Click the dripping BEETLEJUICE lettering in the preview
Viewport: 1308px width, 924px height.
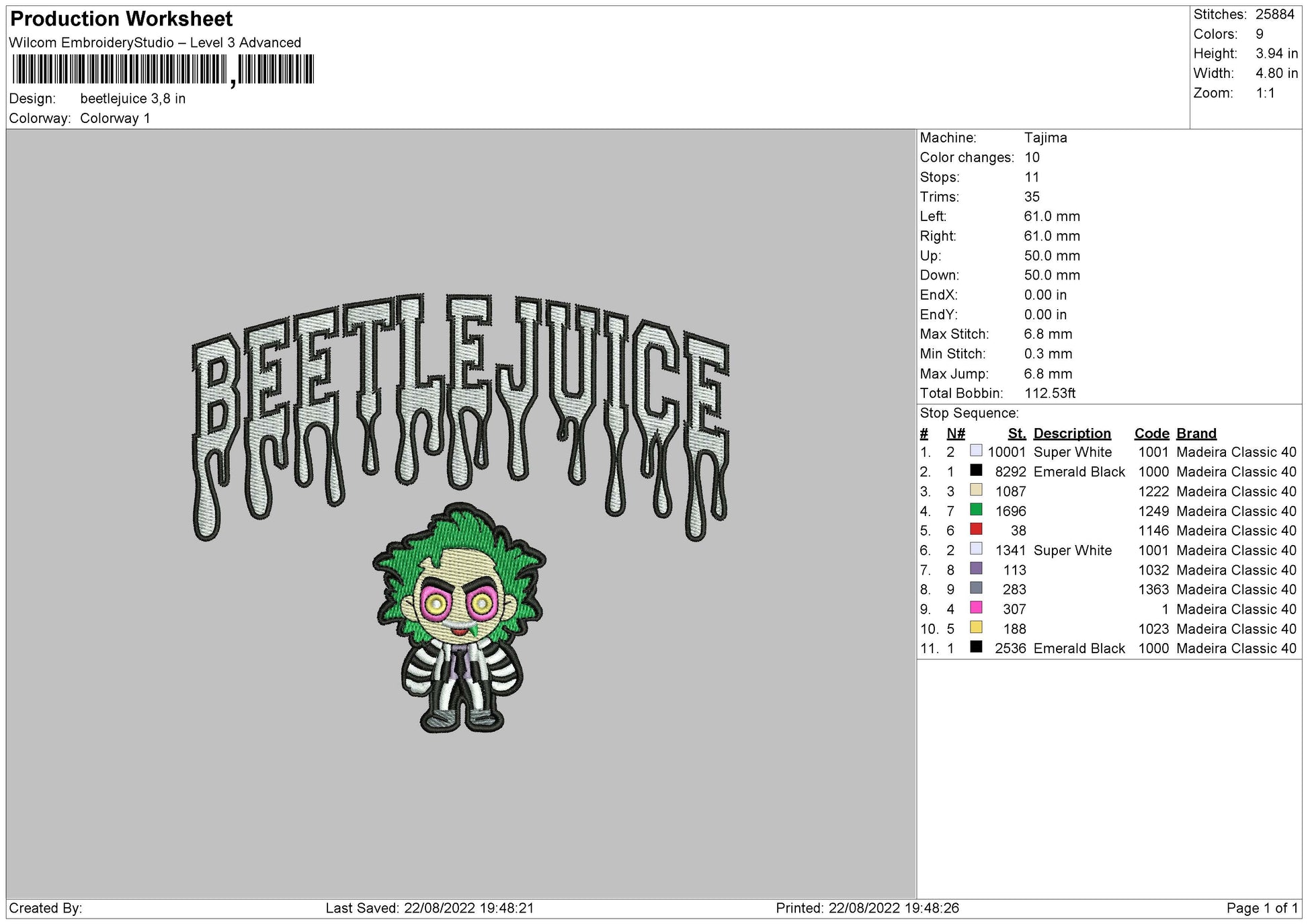[x=460, y=417]
